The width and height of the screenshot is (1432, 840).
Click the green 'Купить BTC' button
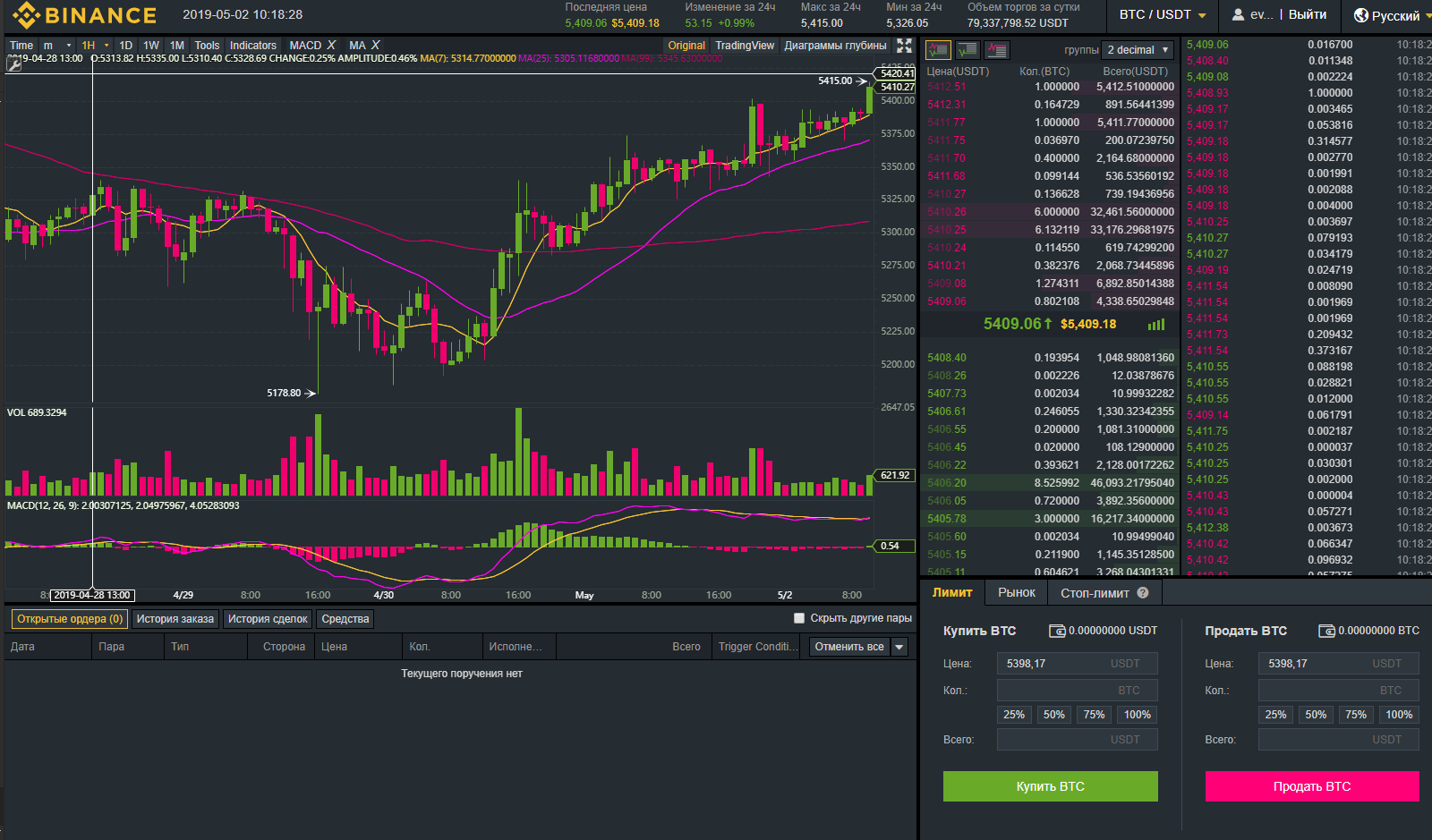click(x=1051, y=786)
